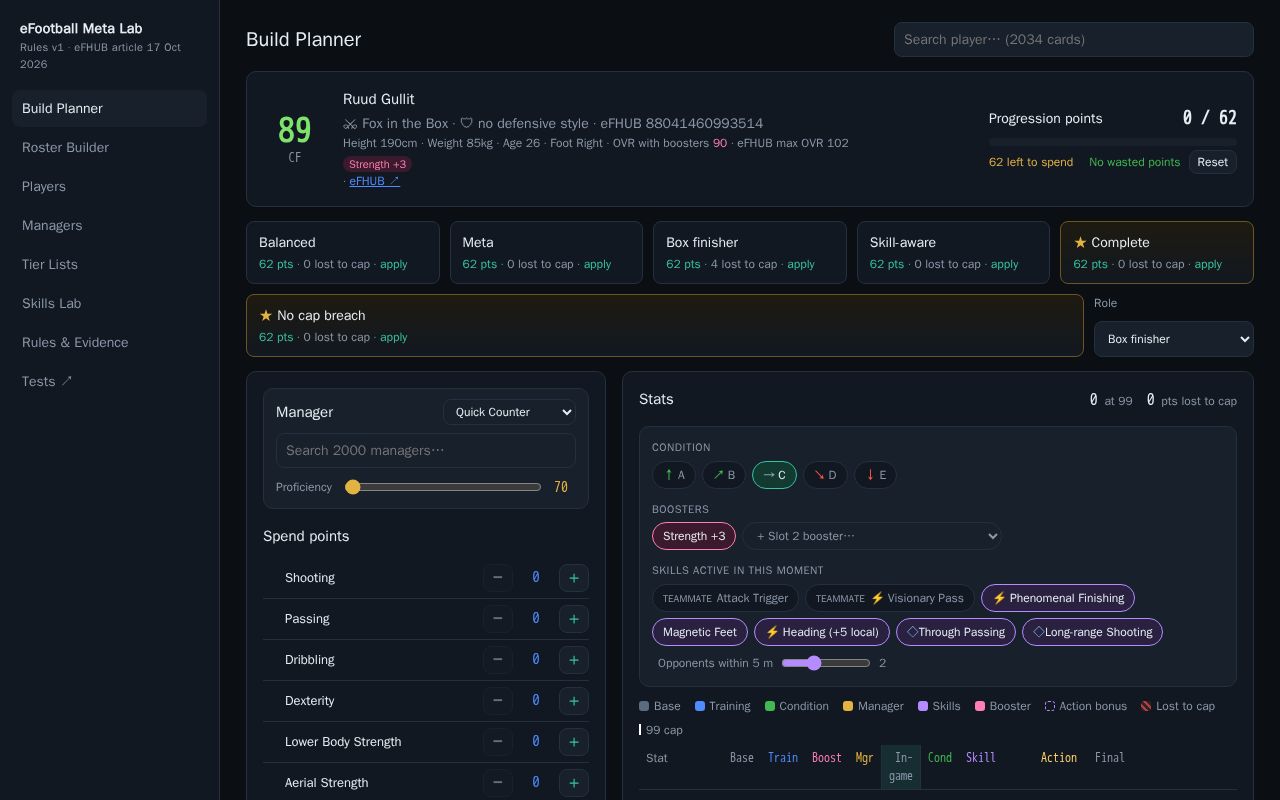Open Tier Lists from sidebar

click(109, 264)
